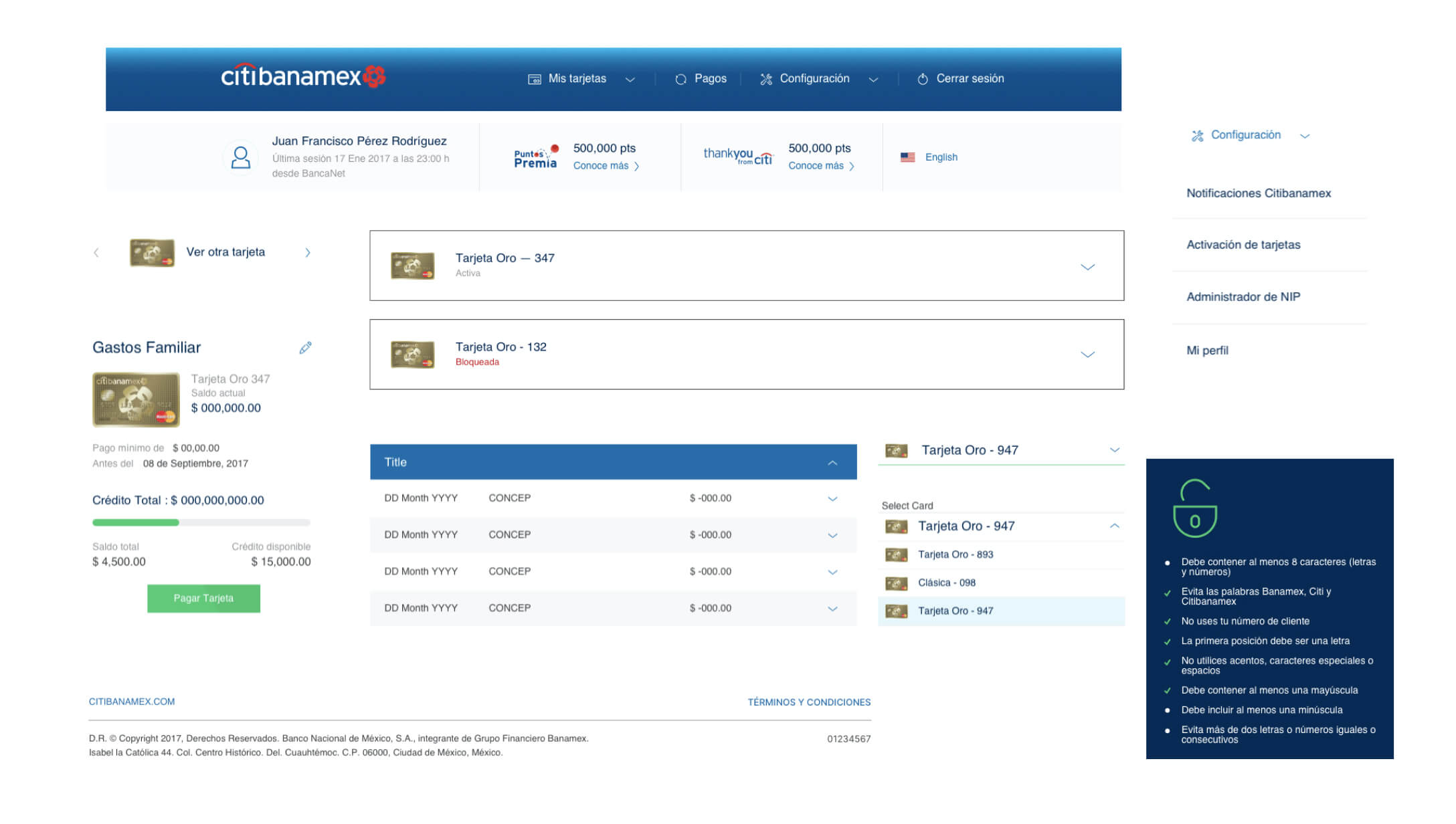Click the thankyou from Citi logo

click(x=738, y=157)
